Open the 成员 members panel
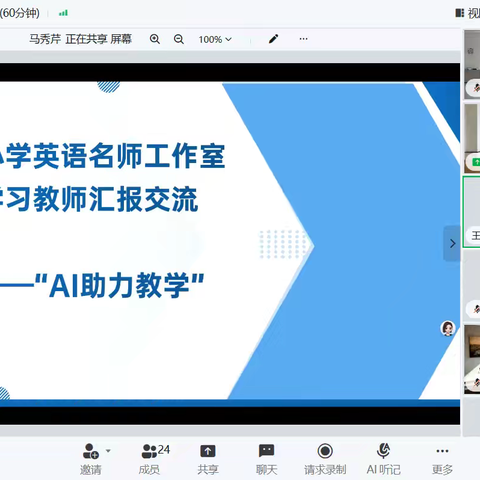Viewport: 480px width, 480px height. coord(155,459)
